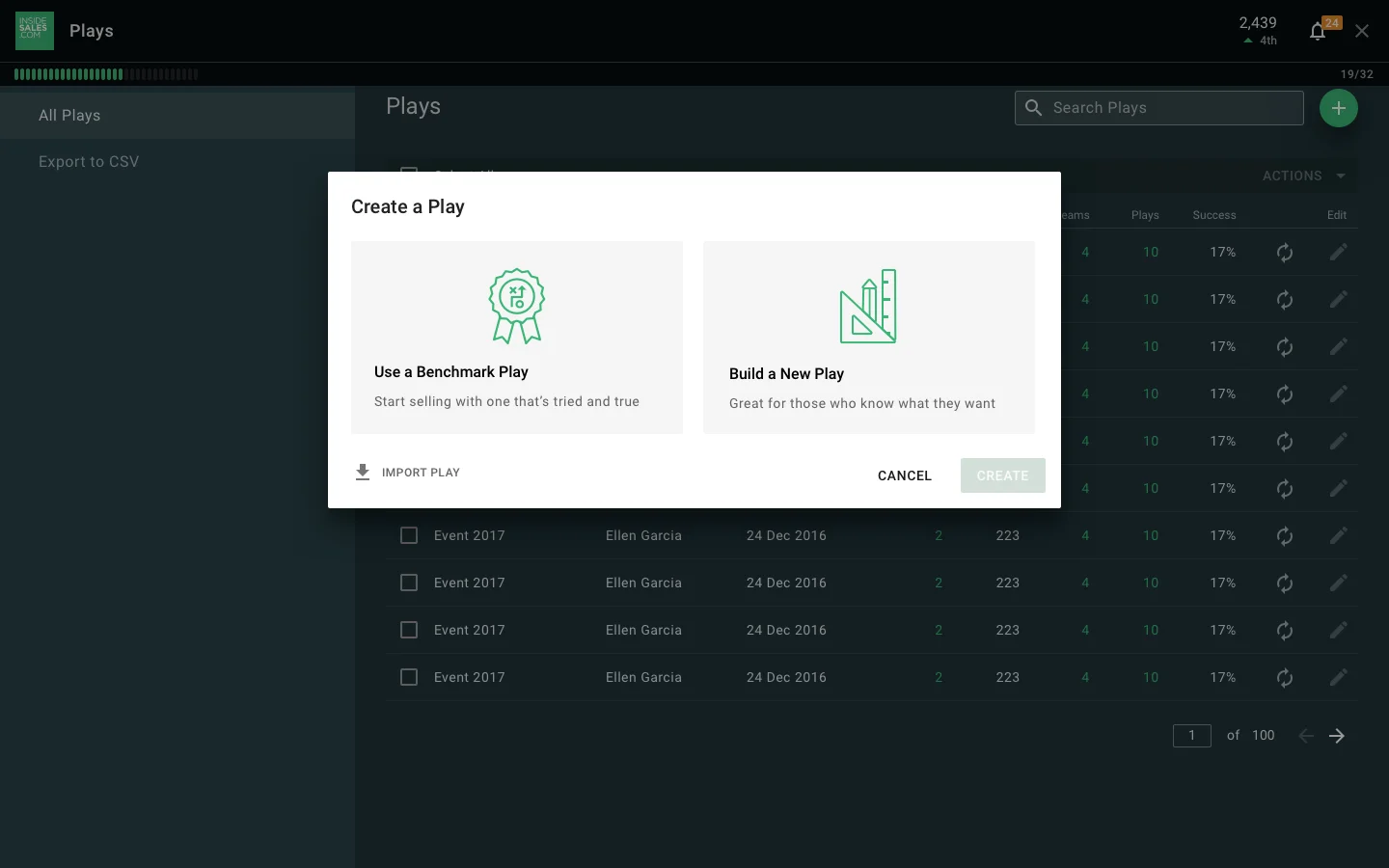Choose the Use a Benchmark Play title
This screenshot has width=1389, height=868.
pyautogui.click(x=451, y=372)
